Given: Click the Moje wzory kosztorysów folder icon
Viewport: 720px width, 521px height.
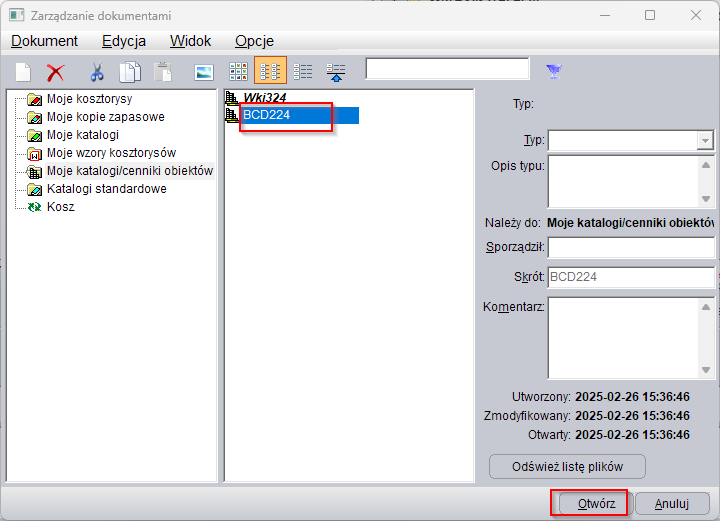Looking at the screenshot, I should pyautogui.click(x=34, y=153).
